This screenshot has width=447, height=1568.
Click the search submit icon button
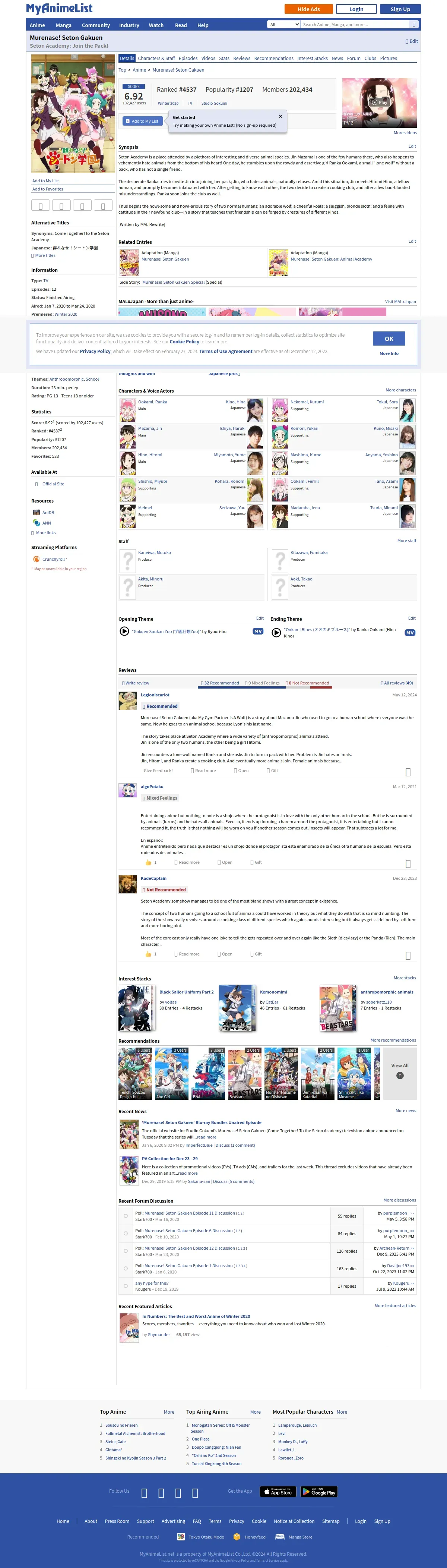414,25
